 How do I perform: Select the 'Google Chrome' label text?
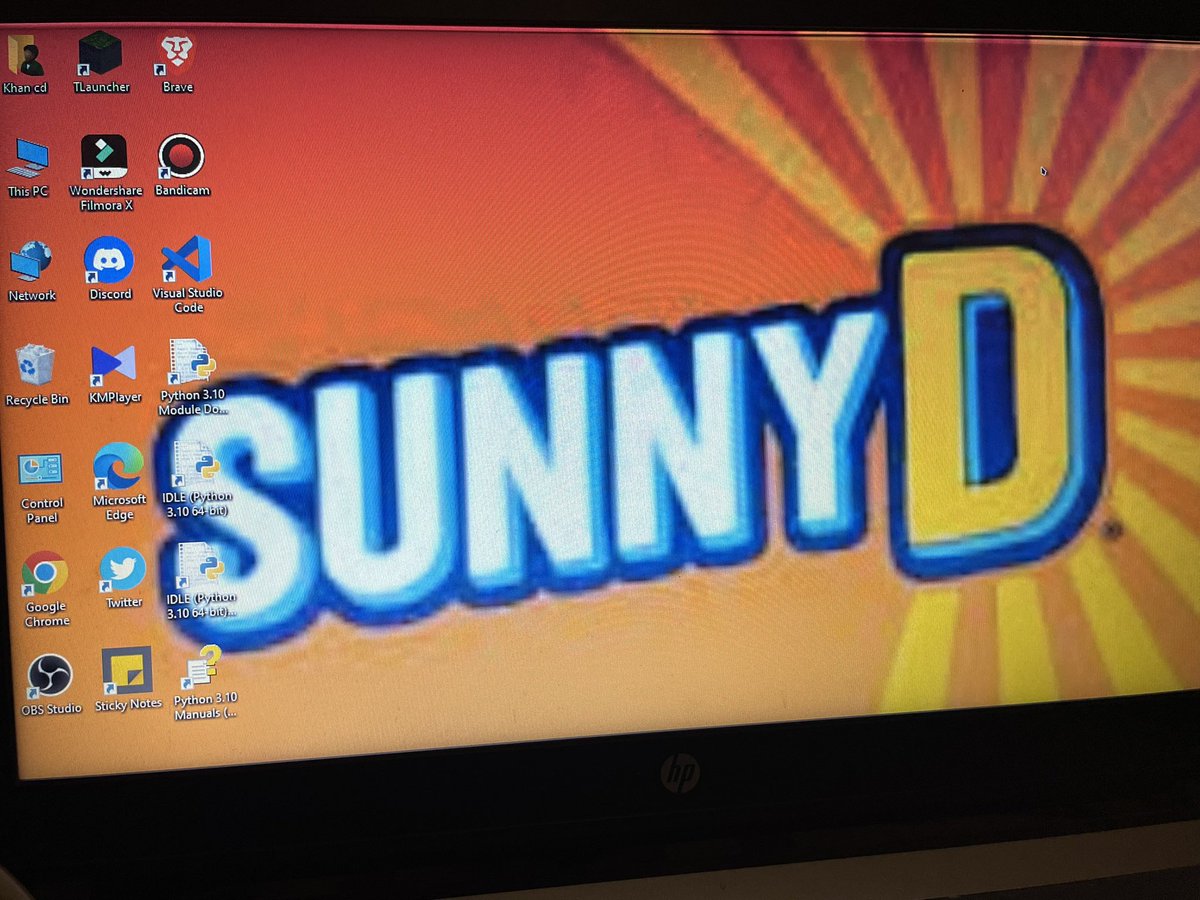[47, 614]
